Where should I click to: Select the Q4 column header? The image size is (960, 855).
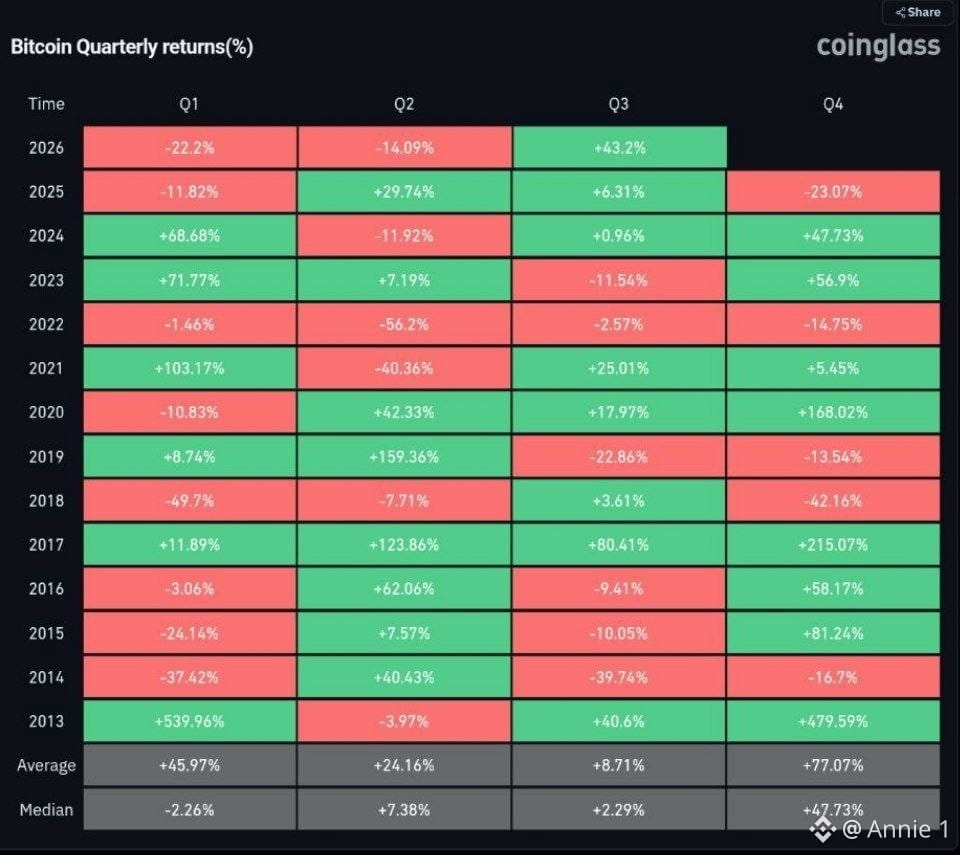[833, 104]
